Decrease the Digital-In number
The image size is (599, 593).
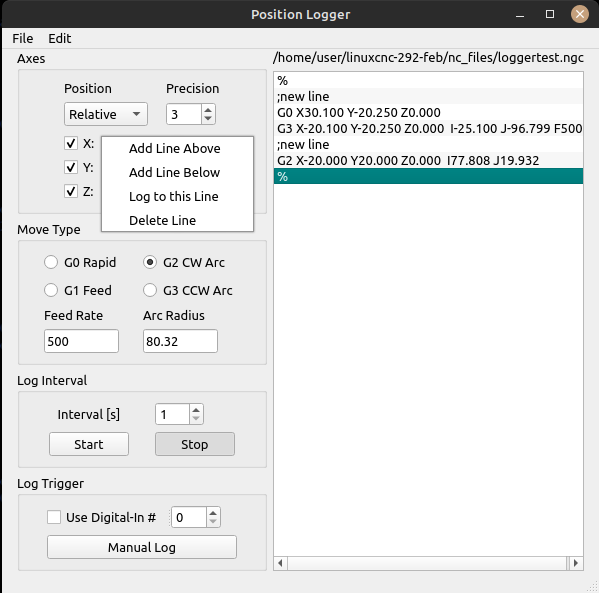tap(213, 522)
